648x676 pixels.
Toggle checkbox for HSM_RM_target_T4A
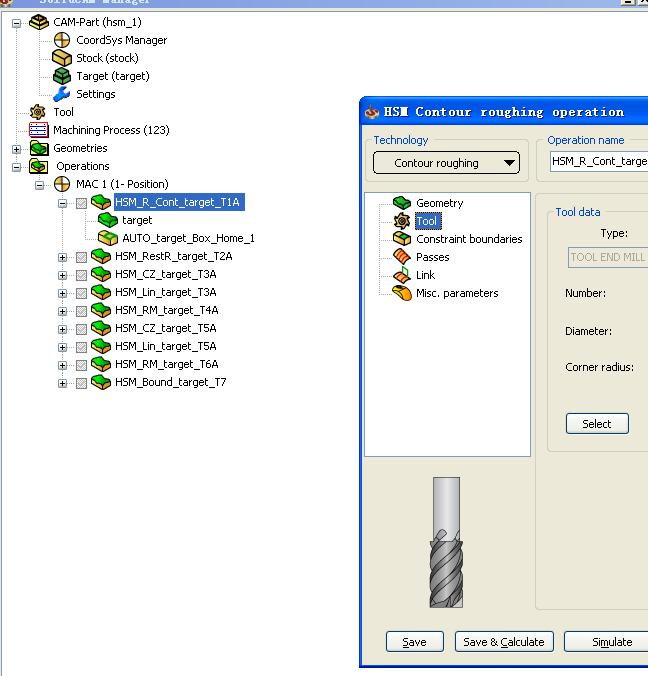tap(81, 311)
